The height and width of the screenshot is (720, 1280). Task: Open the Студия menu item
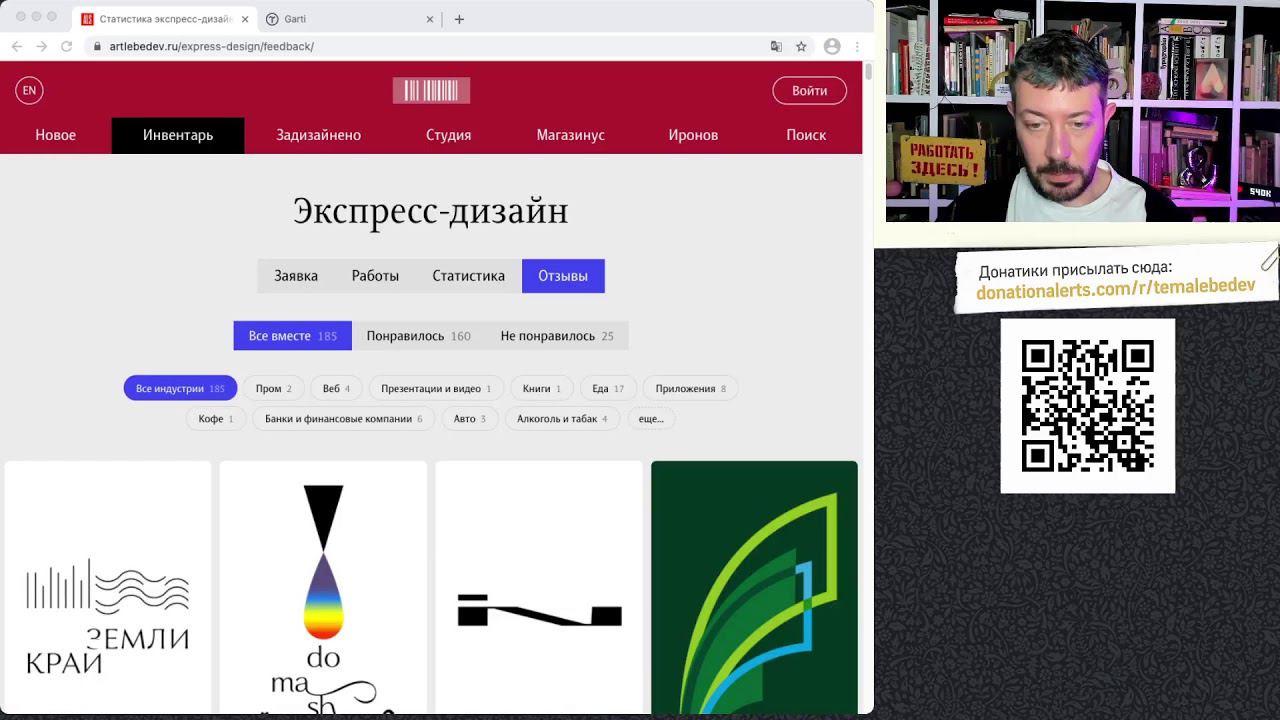pos(448,135)
